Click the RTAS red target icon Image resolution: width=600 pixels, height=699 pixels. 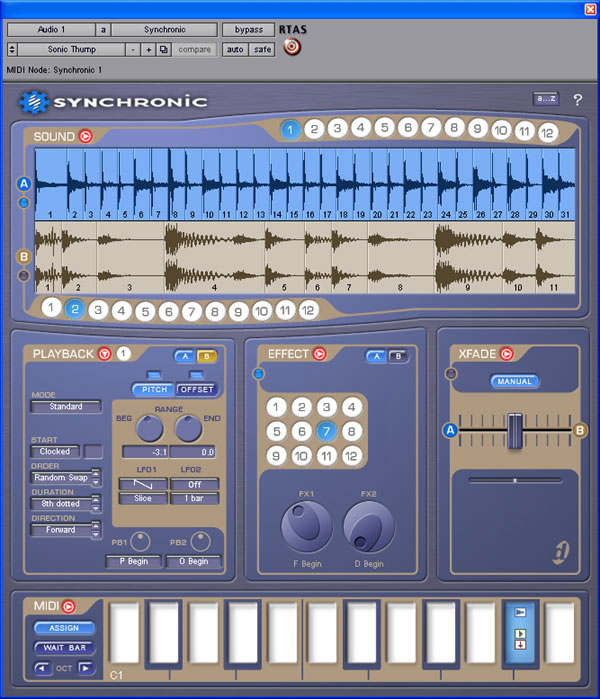[292, 47]
